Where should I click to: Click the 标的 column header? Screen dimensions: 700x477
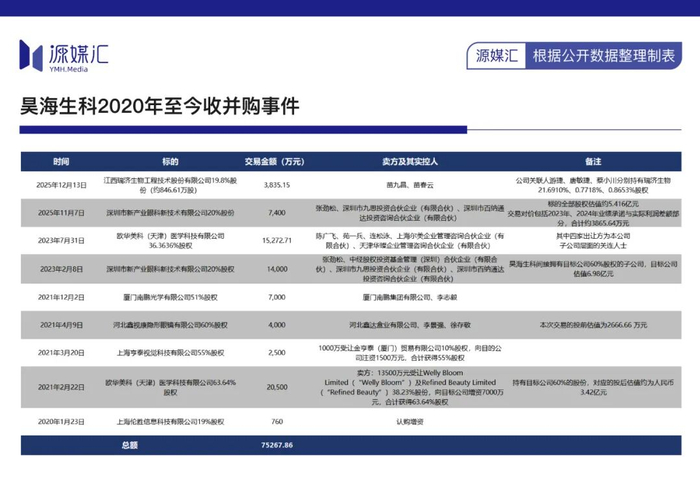(170, 162)
